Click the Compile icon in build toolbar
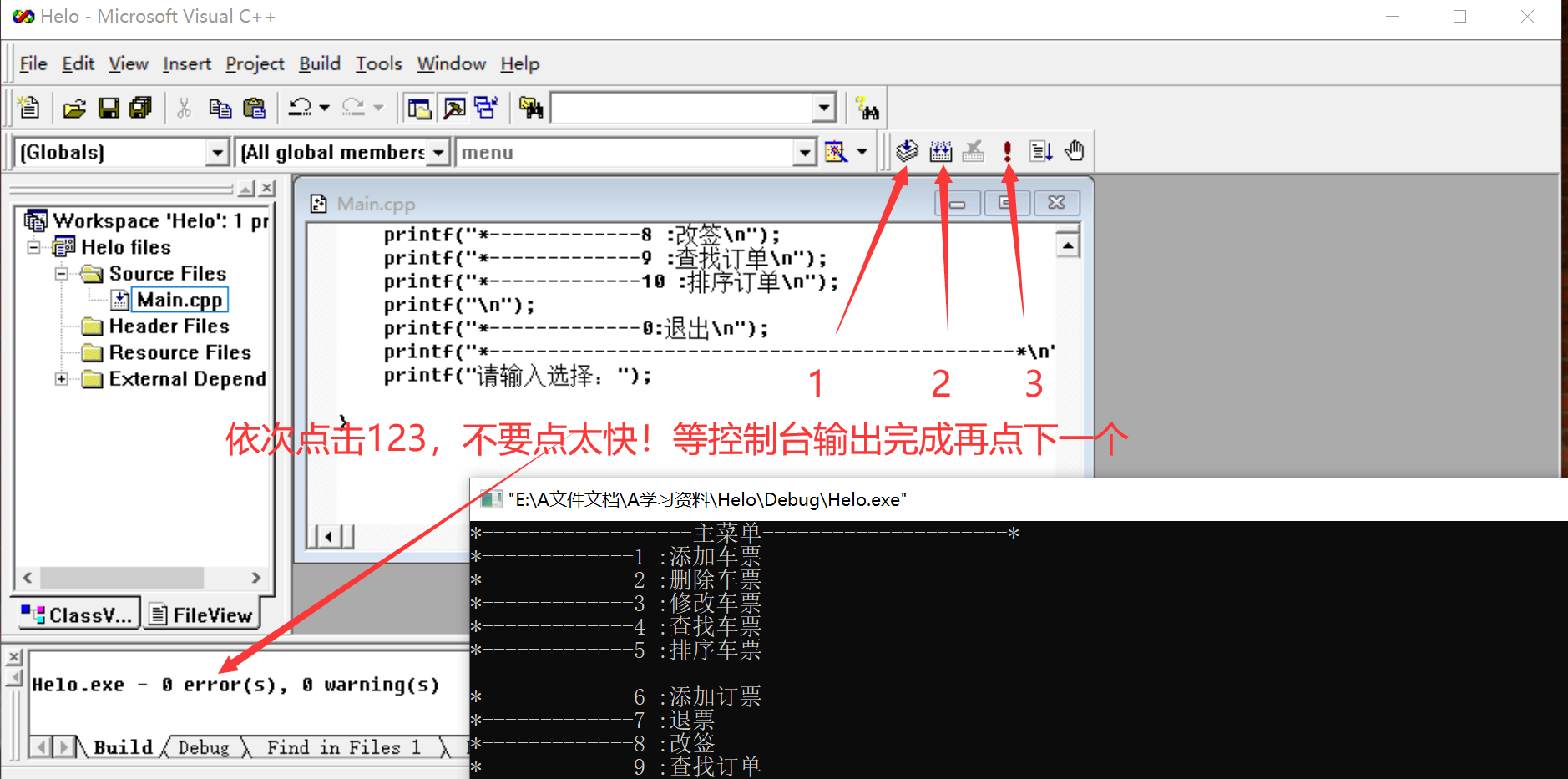1568x779 pixels. point(908,151)
